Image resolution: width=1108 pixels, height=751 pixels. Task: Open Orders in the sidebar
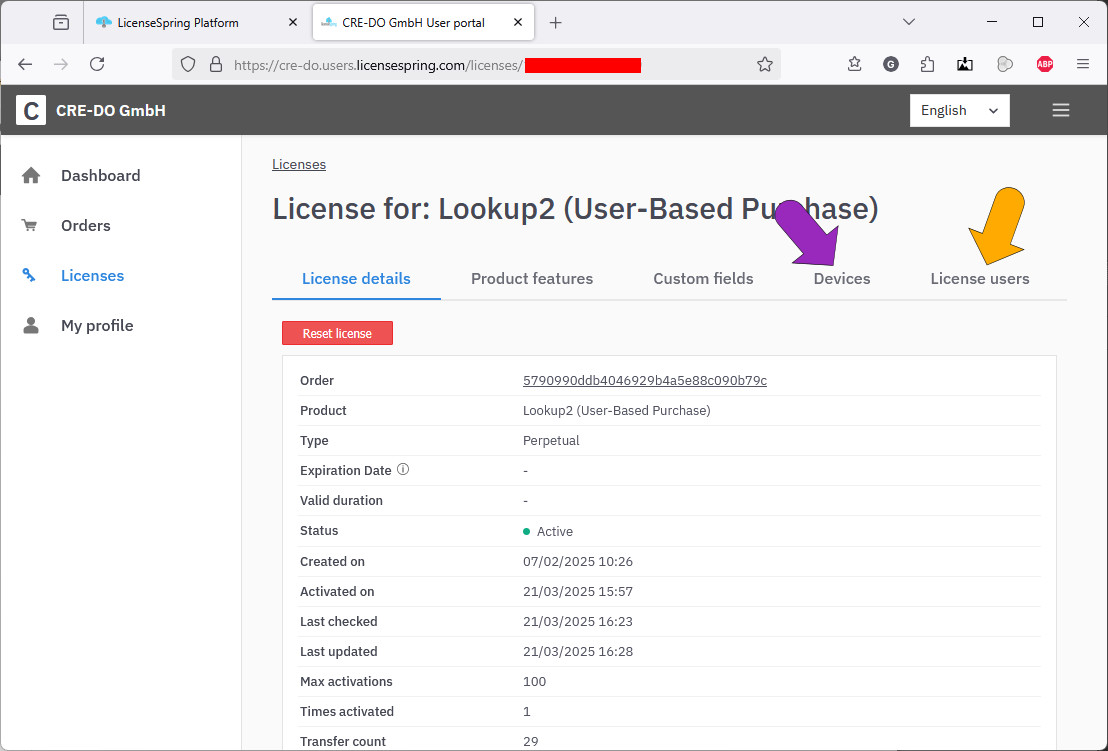86,225
